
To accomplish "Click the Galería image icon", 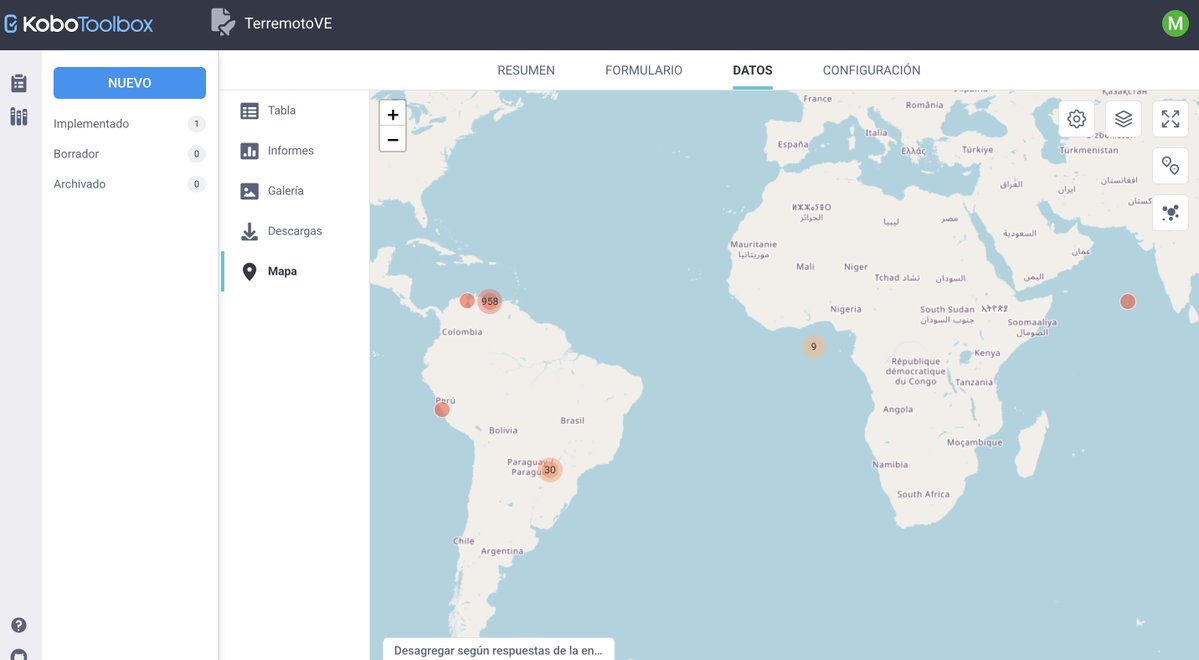I will click(x=249, y=191).
